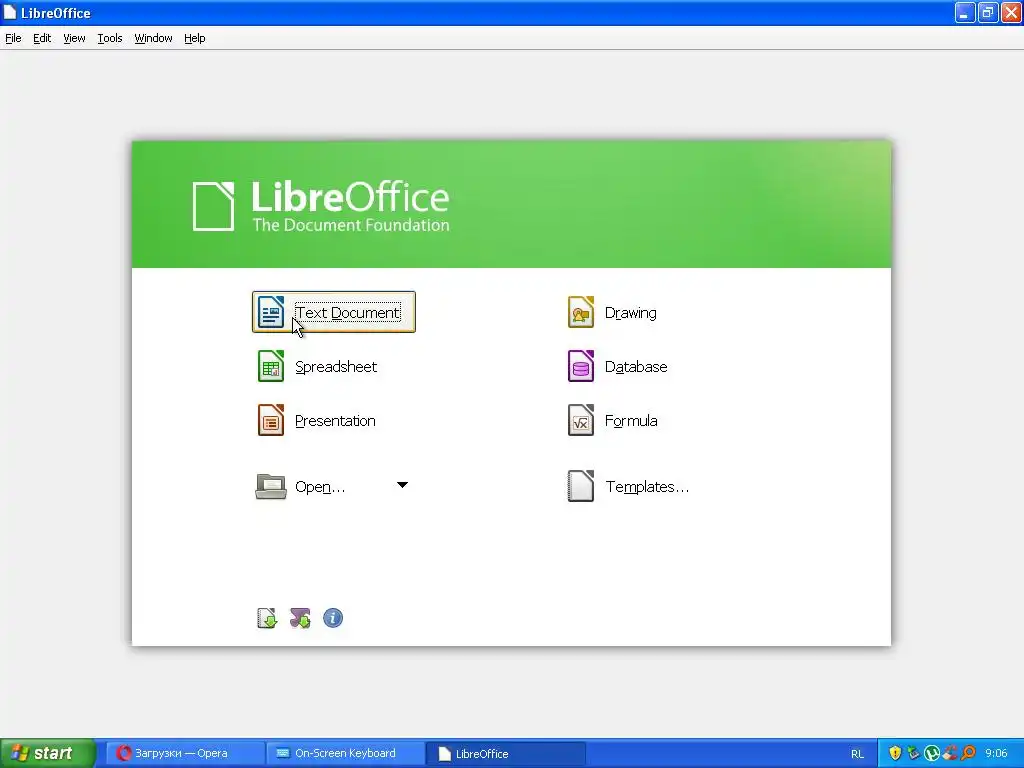Close the LibreOffice window
Viewport: 1024px width, 768px height.
1011,12
